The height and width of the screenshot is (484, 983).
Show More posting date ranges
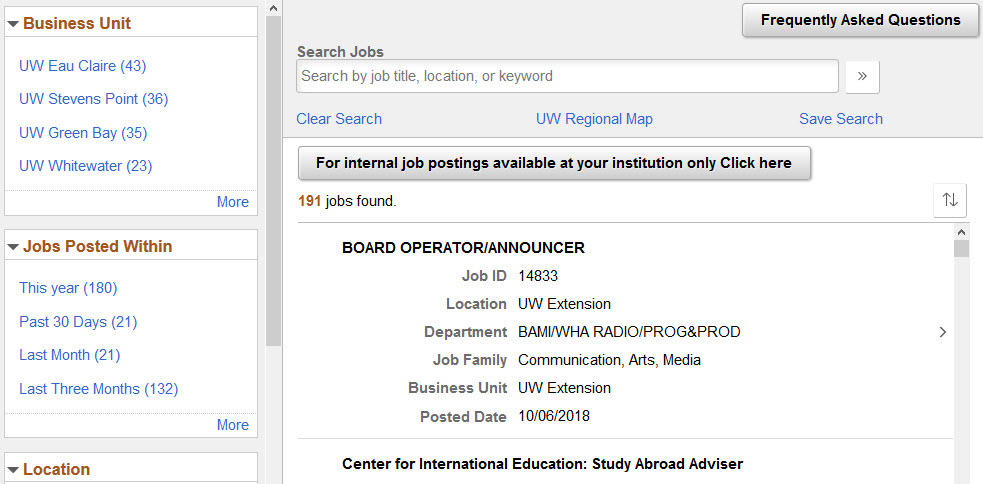pyautogui.click(x=233, y=425)
